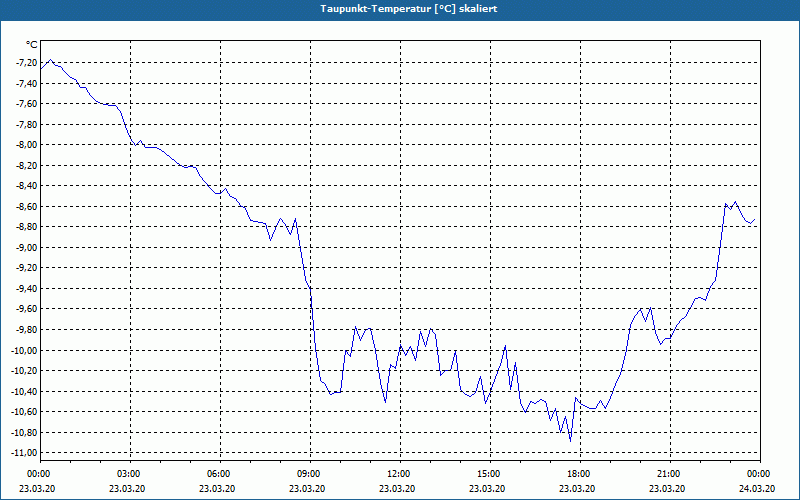This screenshot has height=500, width=800.
Task: Click the -10,80 y-axis label
Action: [25, 433]
